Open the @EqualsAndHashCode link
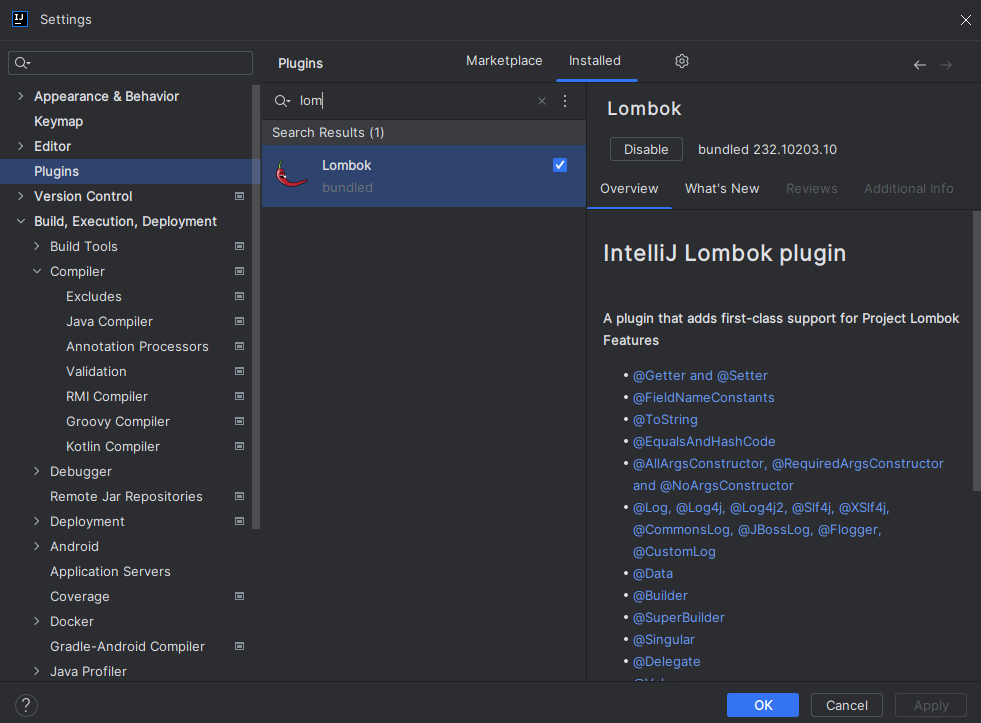This screenshot has height=723, width=981. tap(704, 442)
